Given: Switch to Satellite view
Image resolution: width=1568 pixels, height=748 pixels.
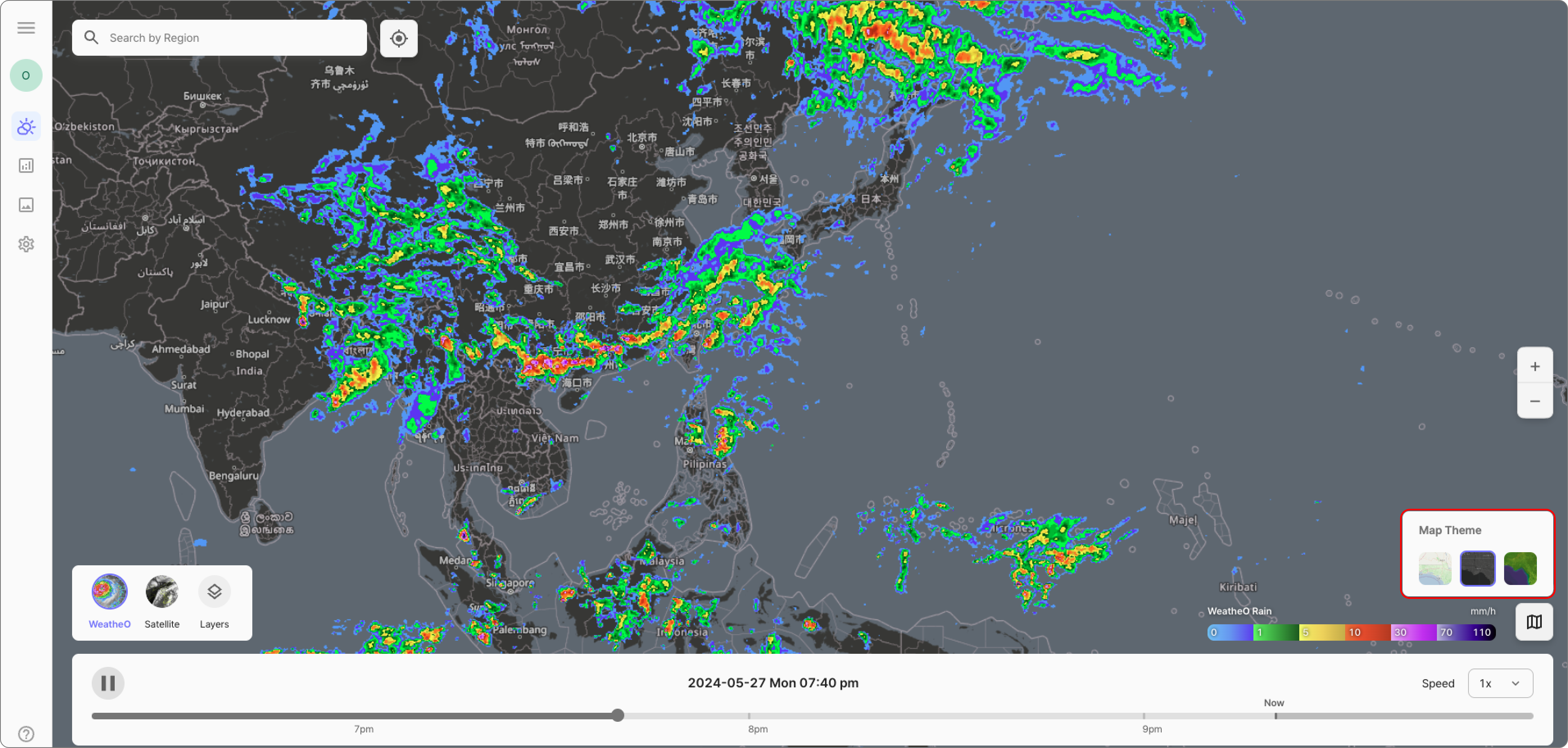Looking at the screenshot, I should [x=162, y=592].
